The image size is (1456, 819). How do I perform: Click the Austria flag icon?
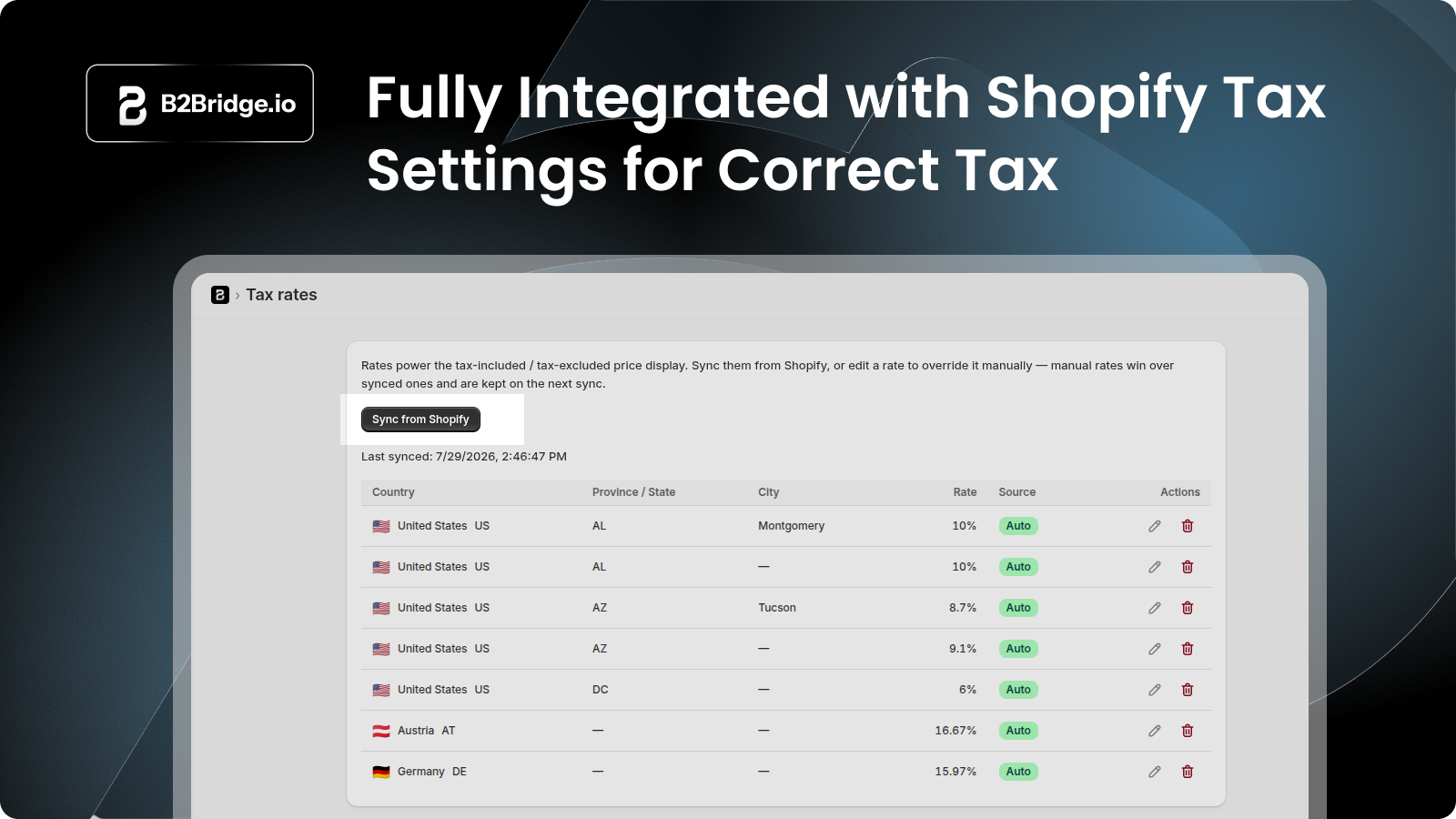point(381,731)
